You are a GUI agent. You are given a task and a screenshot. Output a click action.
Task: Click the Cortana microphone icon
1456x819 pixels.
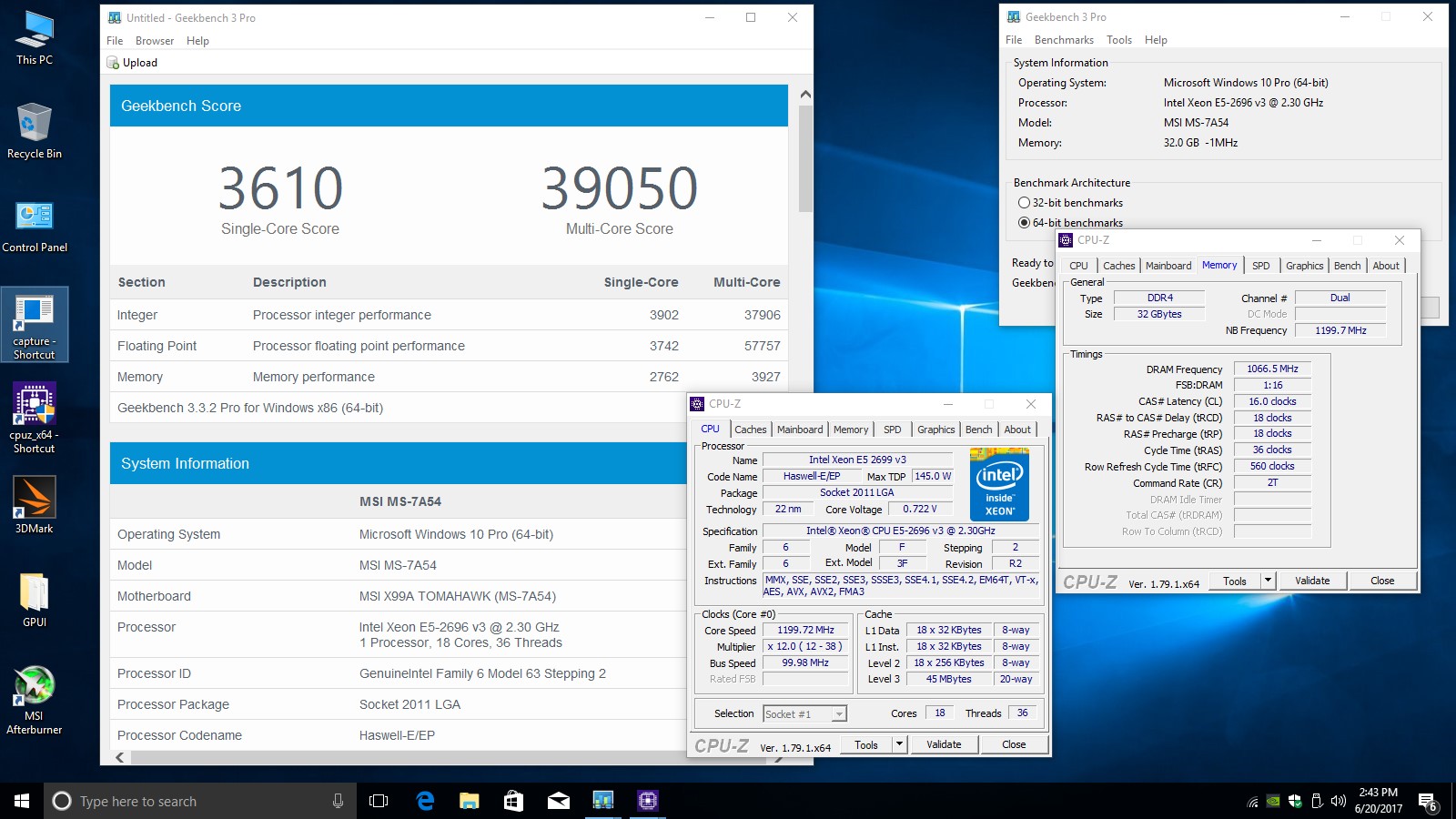[x=338, y=801]
